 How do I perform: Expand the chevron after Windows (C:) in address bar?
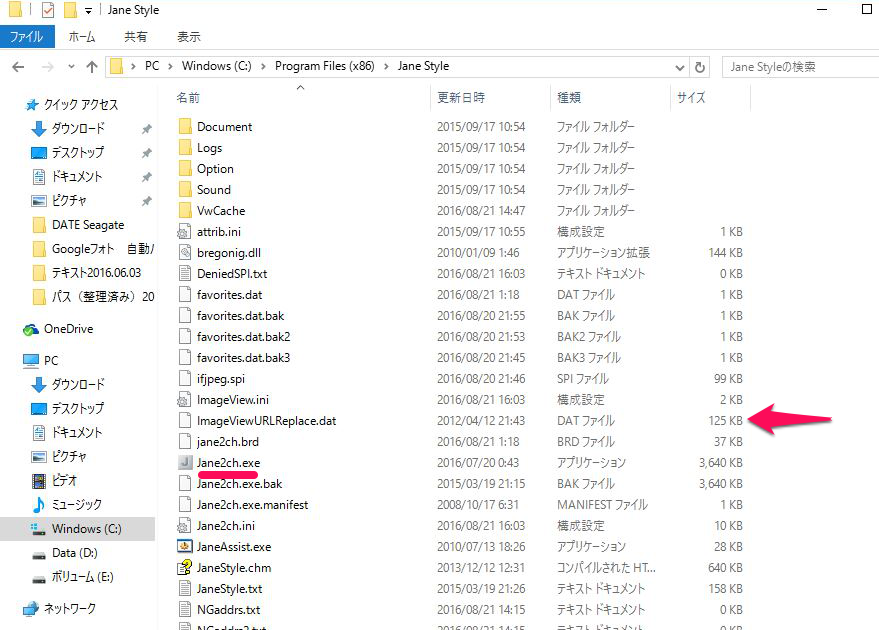(x=263, y=67)
